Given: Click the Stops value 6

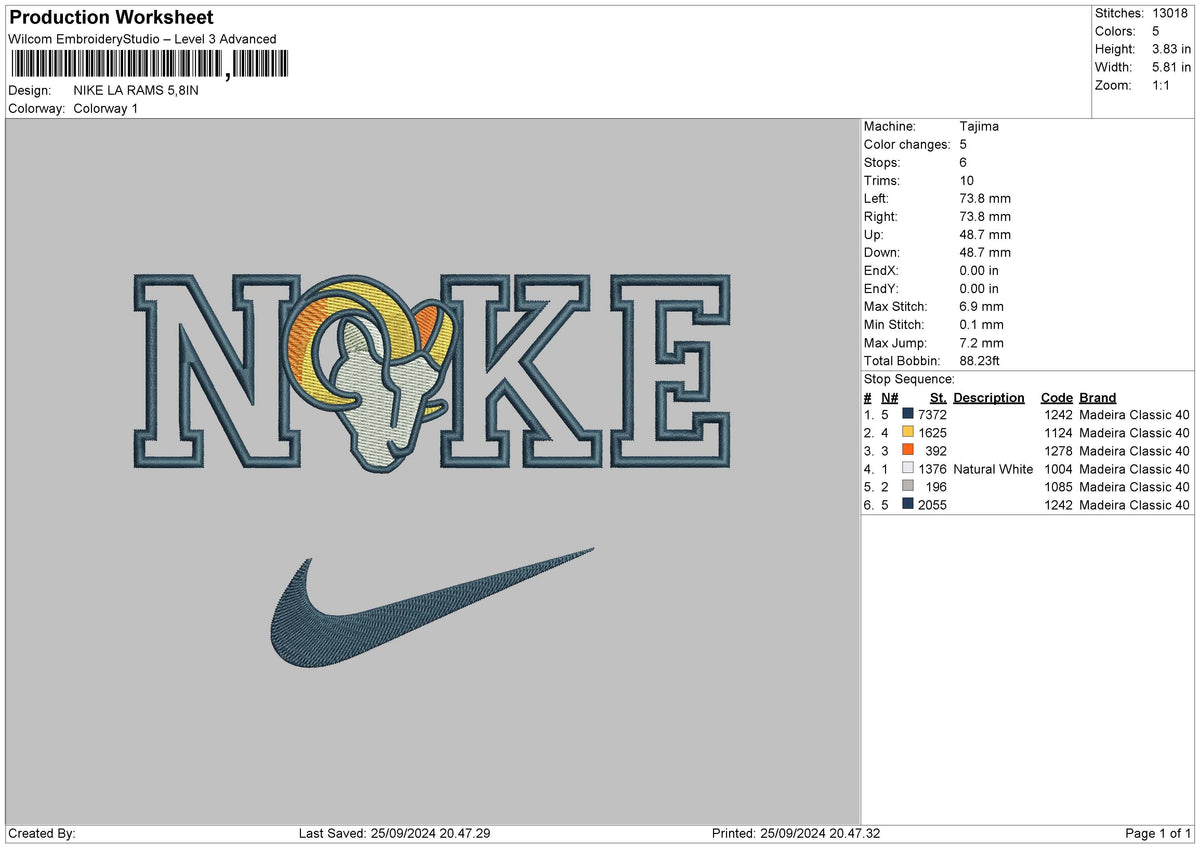Looking at the screenshot, I should 963,162.
